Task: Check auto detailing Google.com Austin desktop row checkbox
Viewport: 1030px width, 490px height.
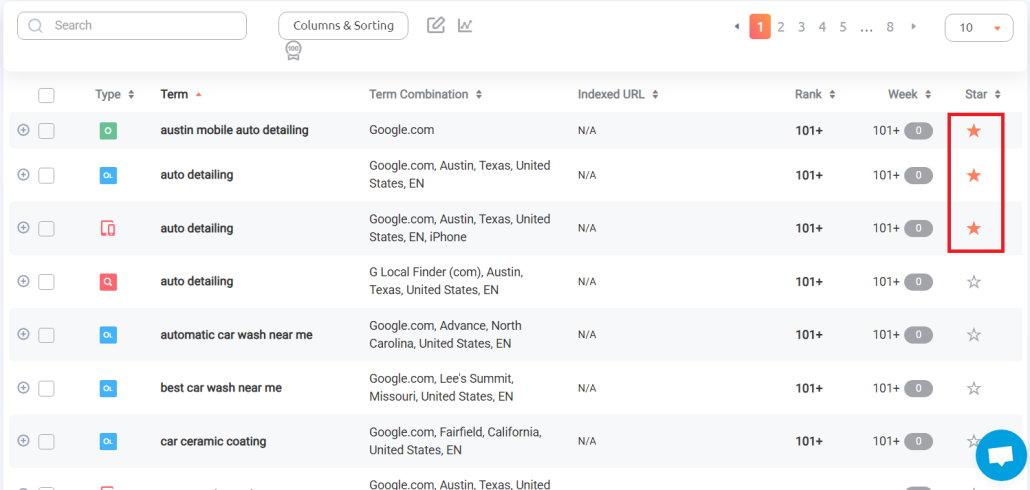Action: click(x=46, y=175)
